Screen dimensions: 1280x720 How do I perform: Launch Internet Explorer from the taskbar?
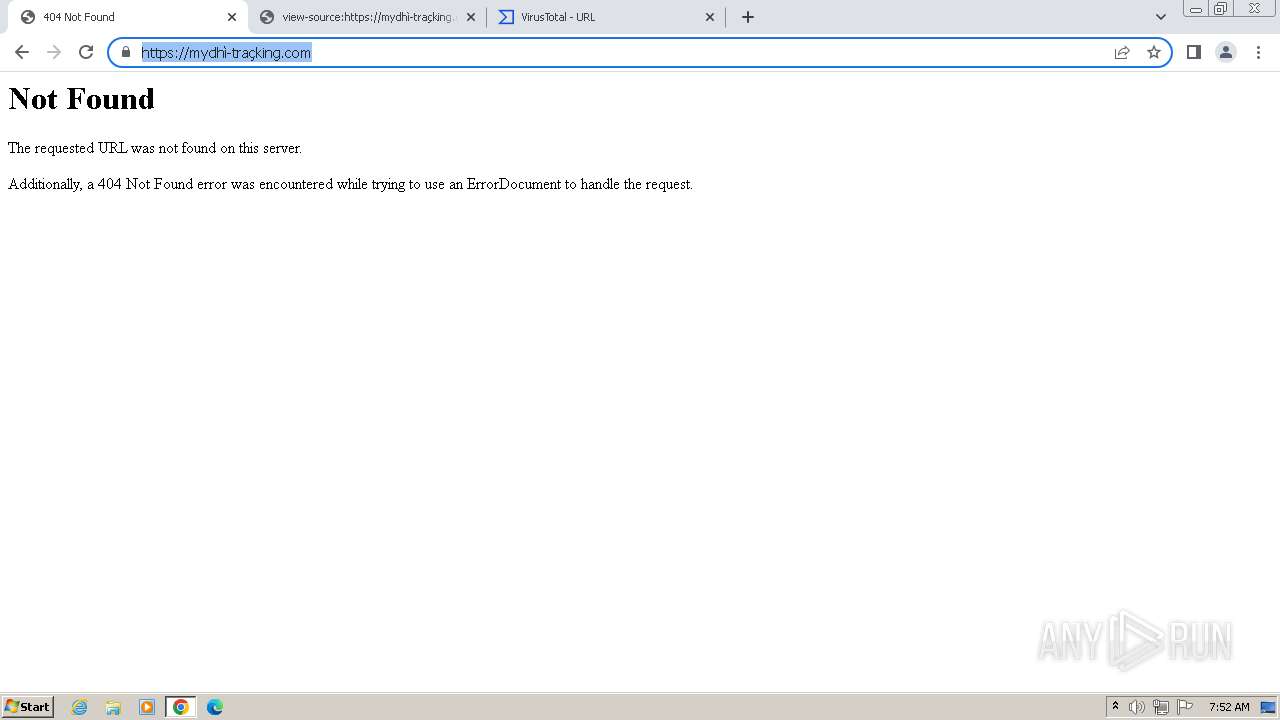pyautogui.click(x=80, y=707)
